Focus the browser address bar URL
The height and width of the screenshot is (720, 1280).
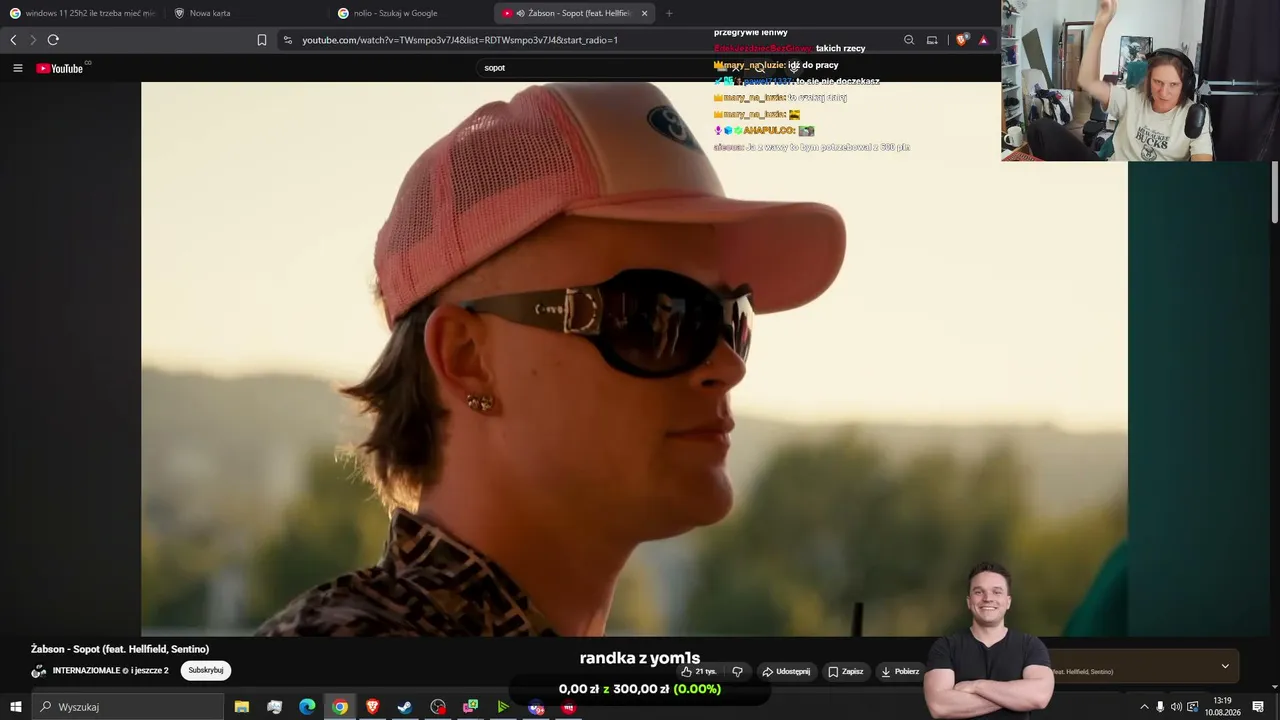pos(460,40)
